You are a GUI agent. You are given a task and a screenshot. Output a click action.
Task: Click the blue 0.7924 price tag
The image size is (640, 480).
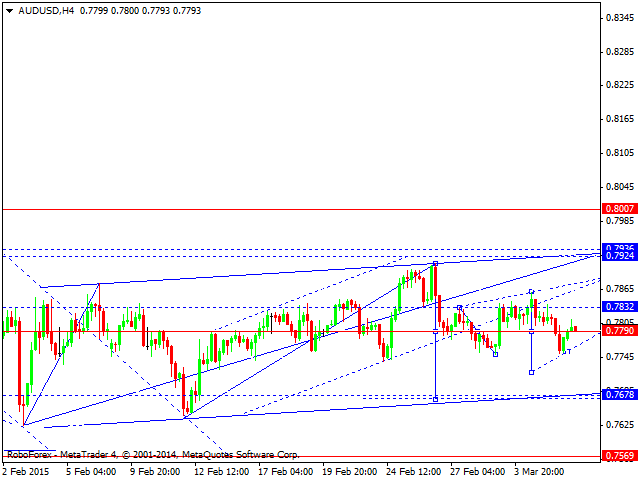(619, 257)
